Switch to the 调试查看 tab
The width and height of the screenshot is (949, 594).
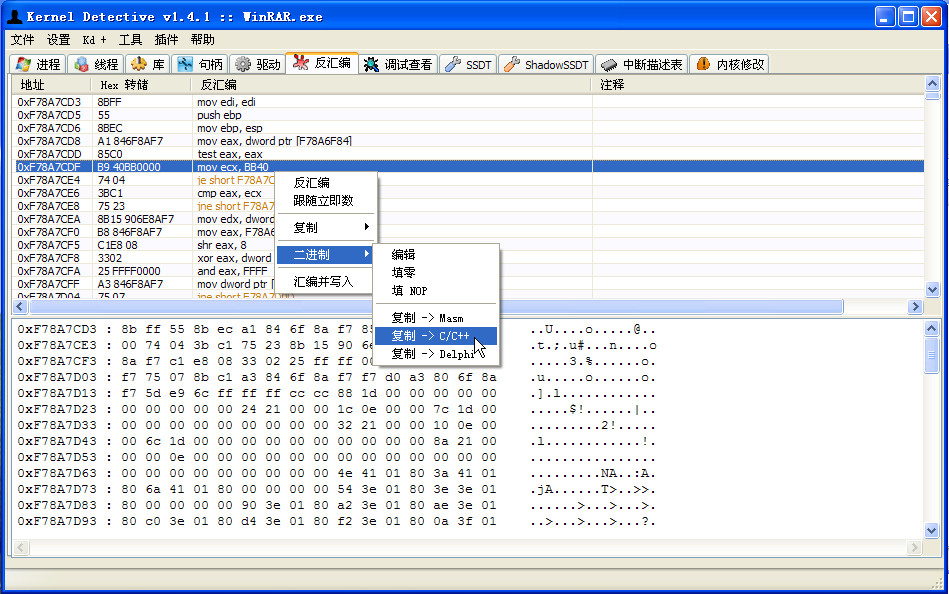point(398,64)
